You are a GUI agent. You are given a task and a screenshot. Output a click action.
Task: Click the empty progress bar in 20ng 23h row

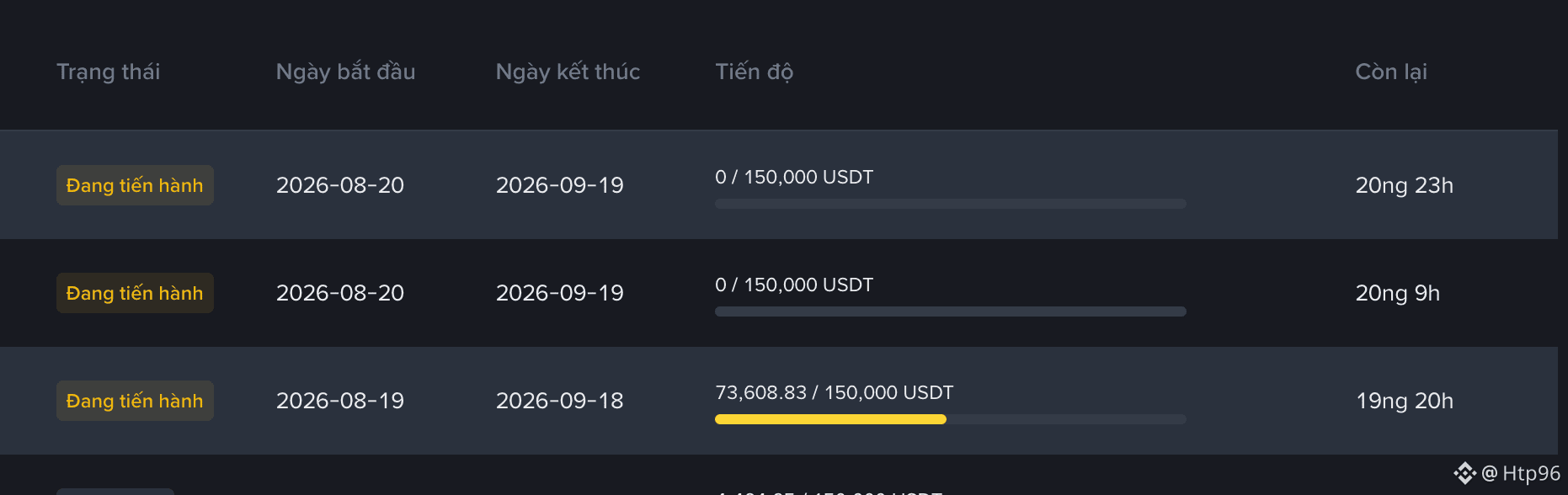950,204
